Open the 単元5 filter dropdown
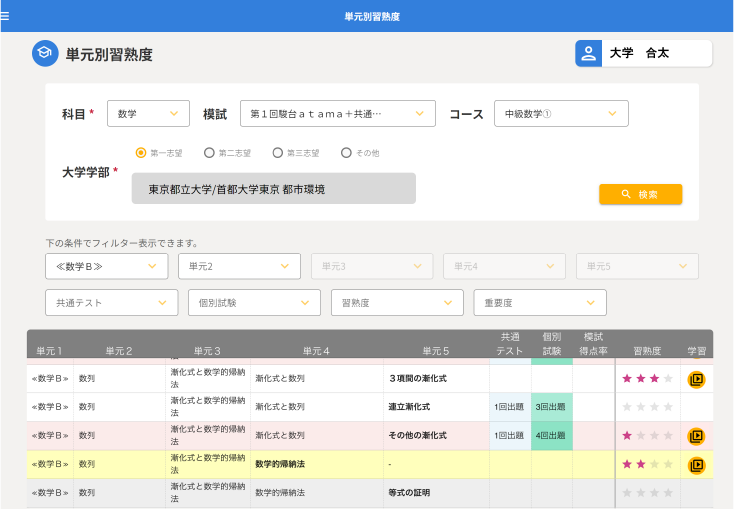This screenshot has width=734, height=509. click(637, 266)
